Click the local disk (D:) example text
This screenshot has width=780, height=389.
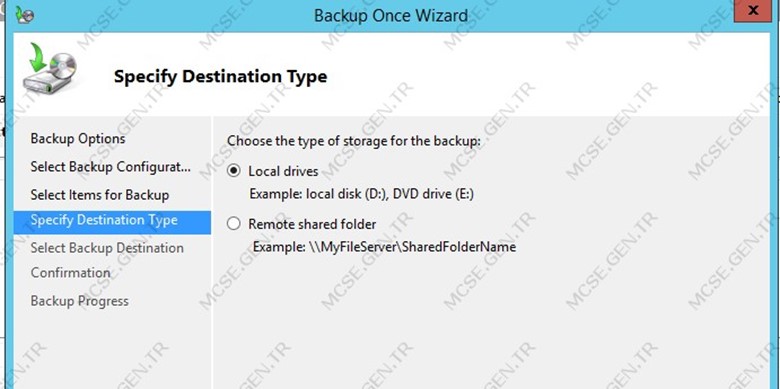pyautogui.click(x=319, y=194)
